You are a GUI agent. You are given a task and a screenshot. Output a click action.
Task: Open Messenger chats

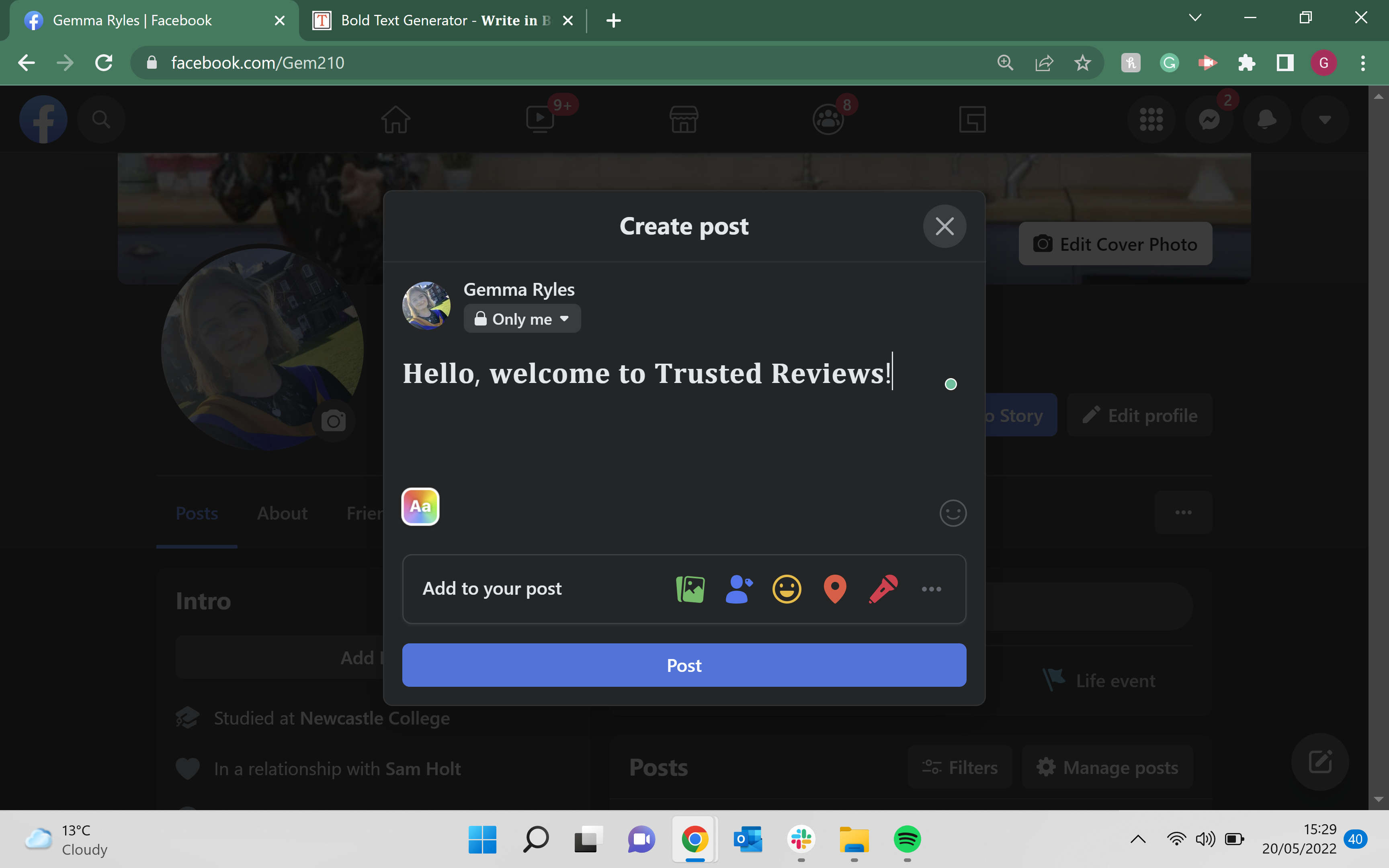1209,119
